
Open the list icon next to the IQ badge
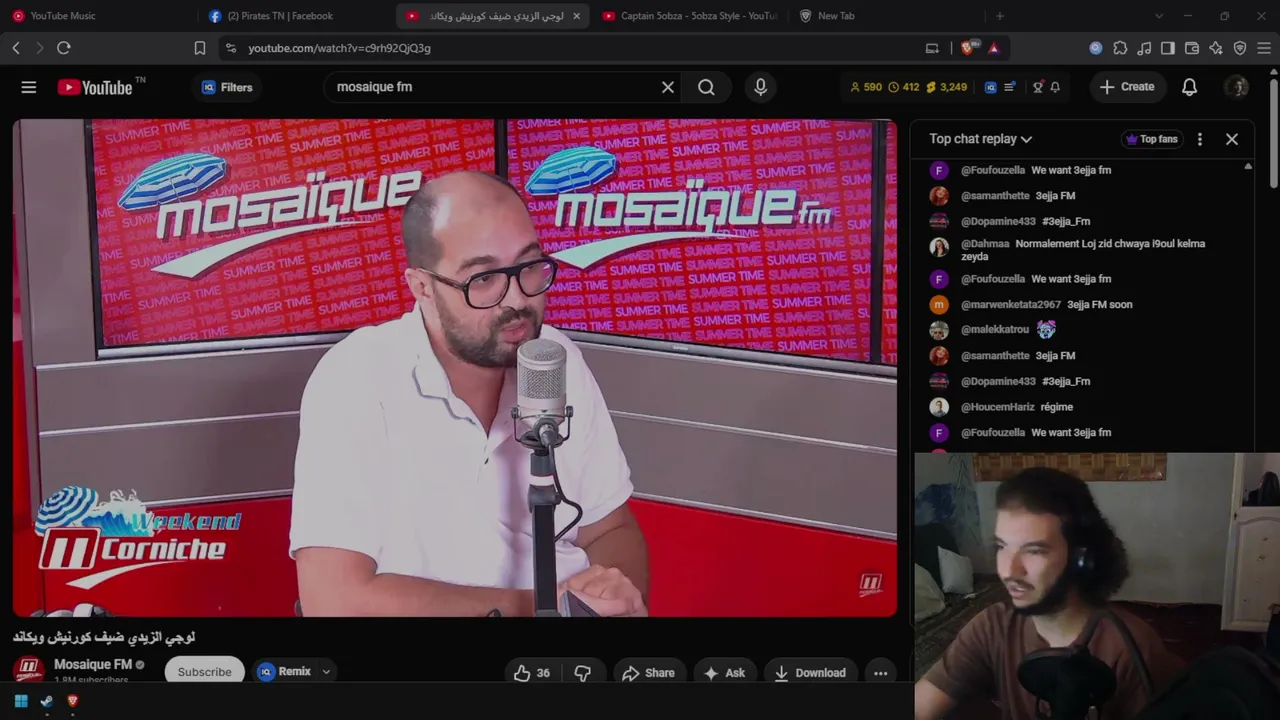pyautogui.click(x=1010, y=87)
